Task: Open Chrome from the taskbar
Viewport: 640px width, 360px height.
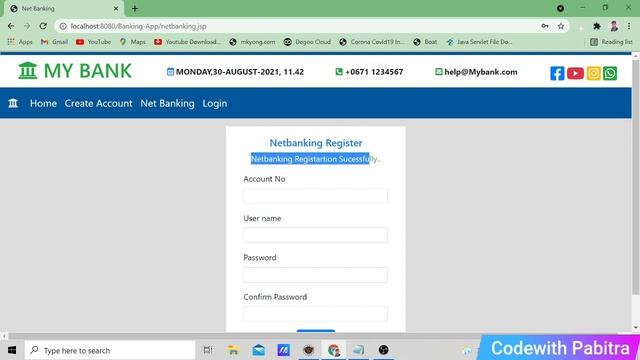Action: 333,350
